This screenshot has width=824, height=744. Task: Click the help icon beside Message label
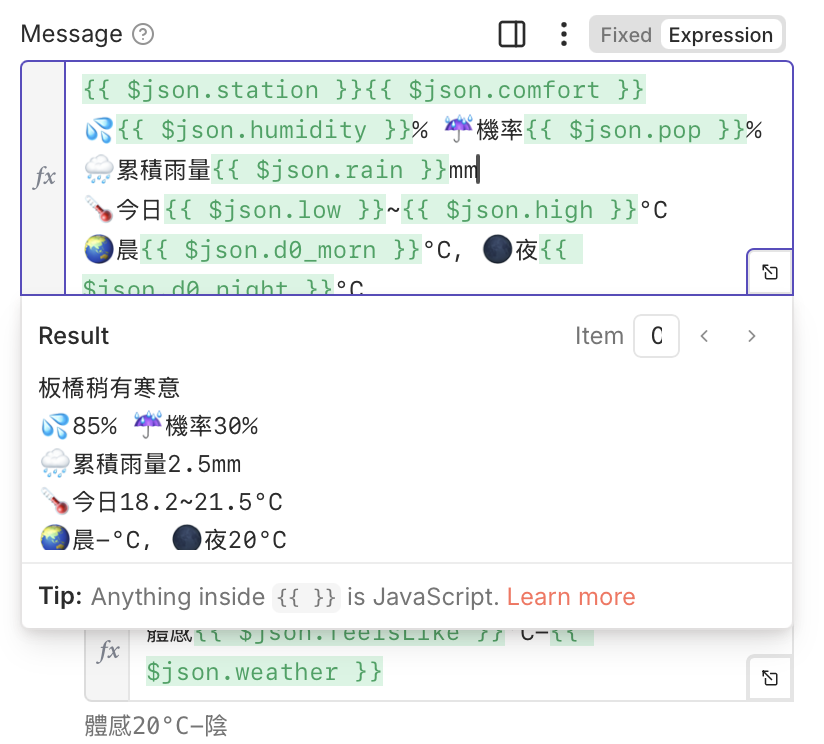(x=144, y=35)
